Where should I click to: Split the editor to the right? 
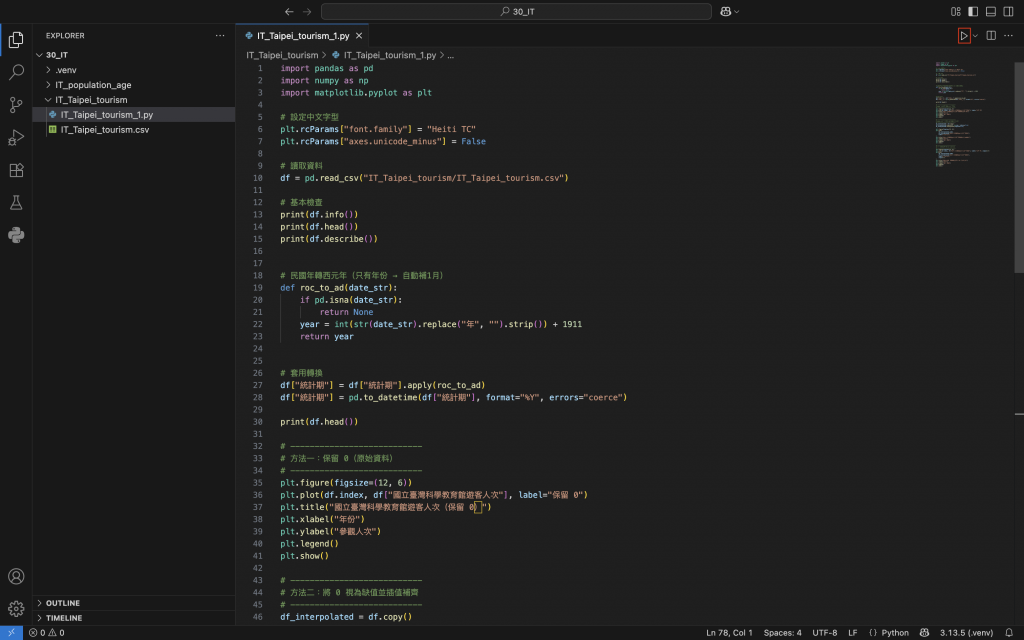991,36
